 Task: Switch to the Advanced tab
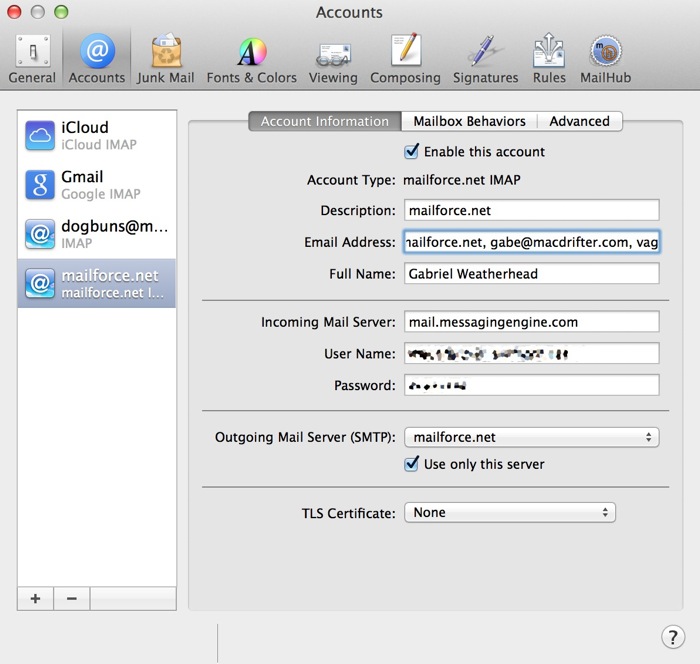[x=579, y=121]
